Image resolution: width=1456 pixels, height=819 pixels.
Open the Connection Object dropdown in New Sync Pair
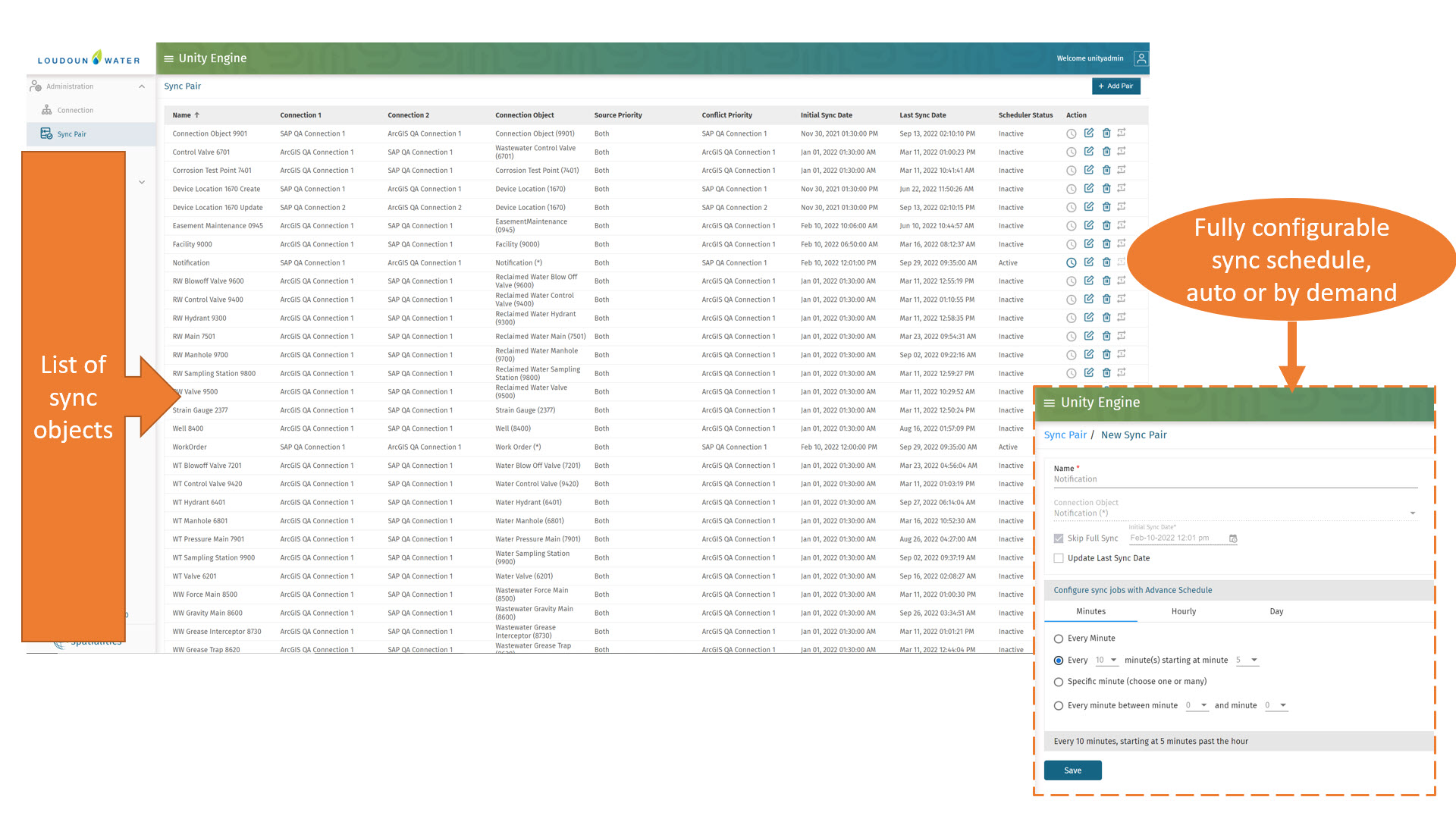pyautogui.click(x=1412, y=513)
